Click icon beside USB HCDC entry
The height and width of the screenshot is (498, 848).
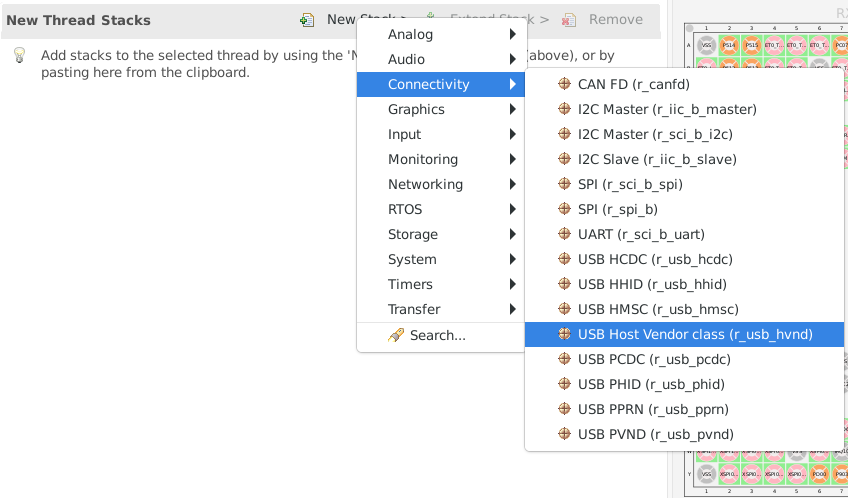tap(564, 259)
